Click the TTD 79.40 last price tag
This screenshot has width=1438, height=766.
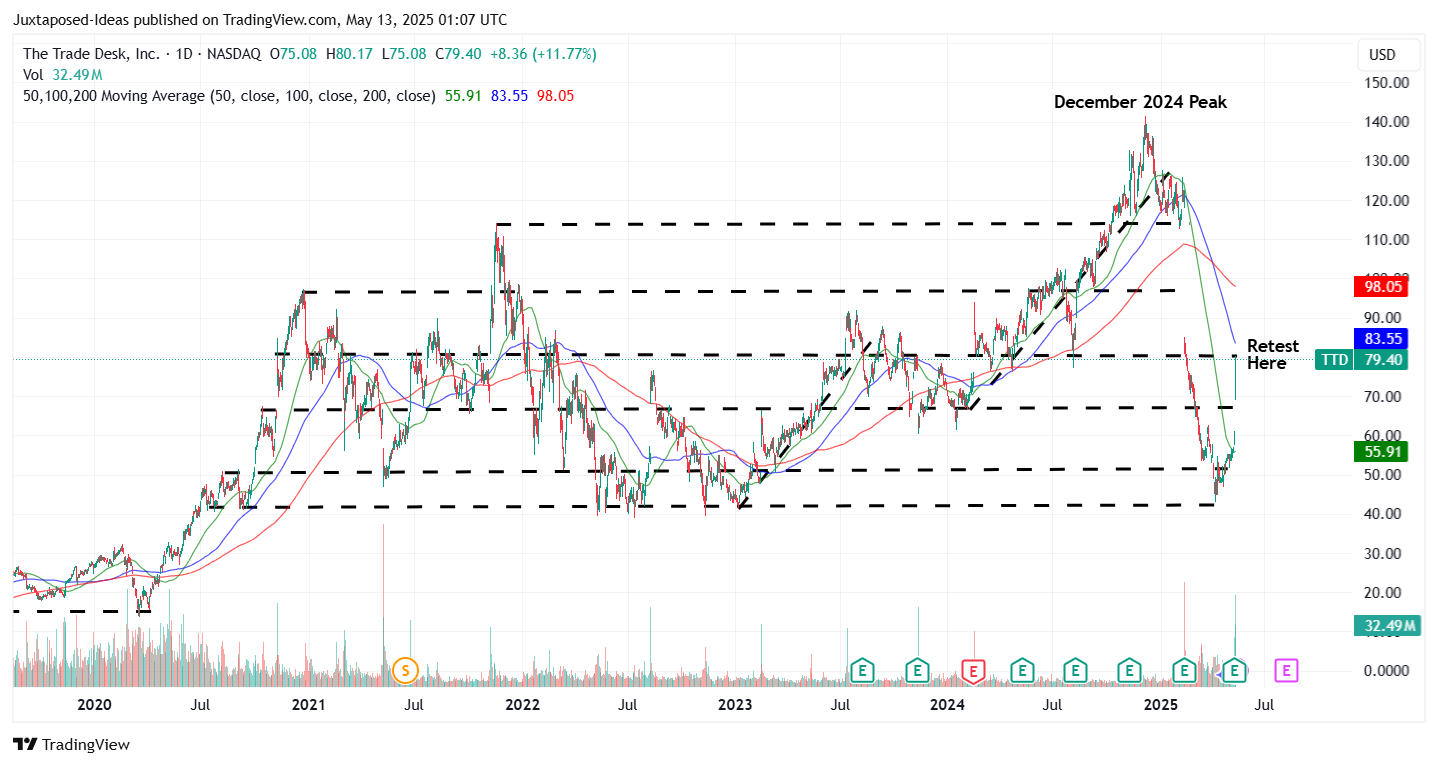tap(1362, 359)
